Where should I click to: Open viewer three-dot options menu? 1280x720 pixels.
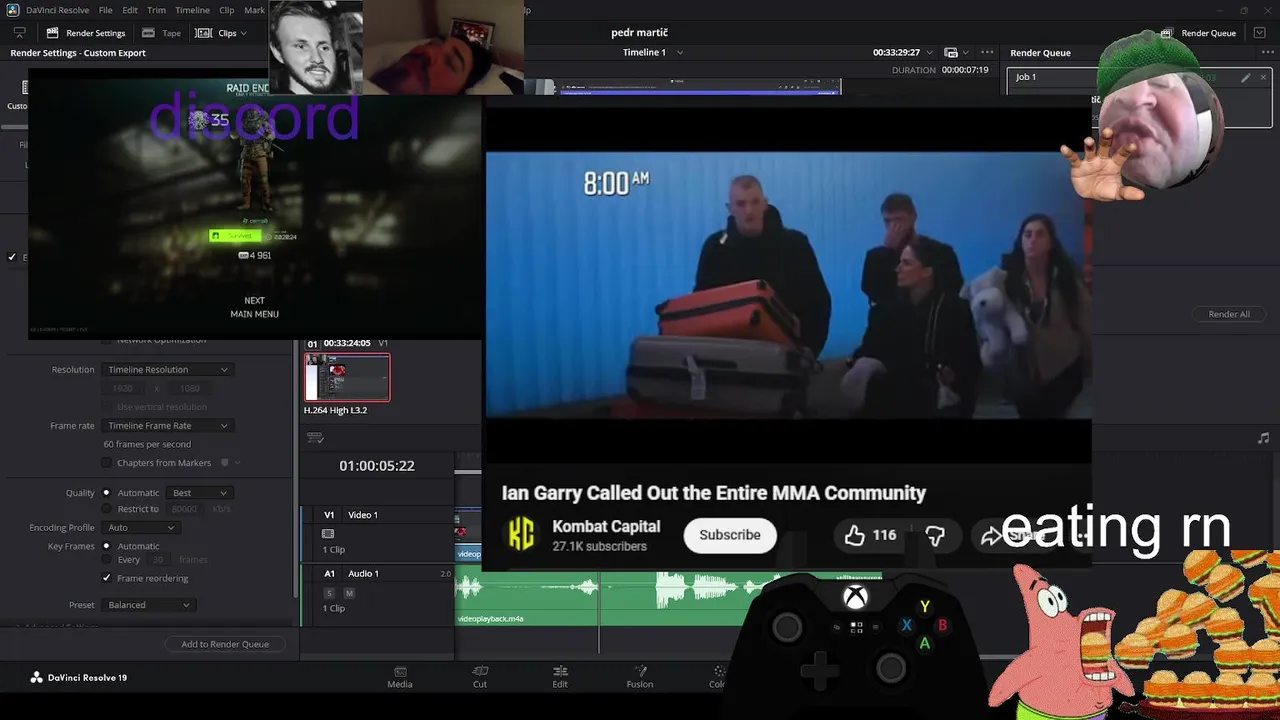point(987,52)
